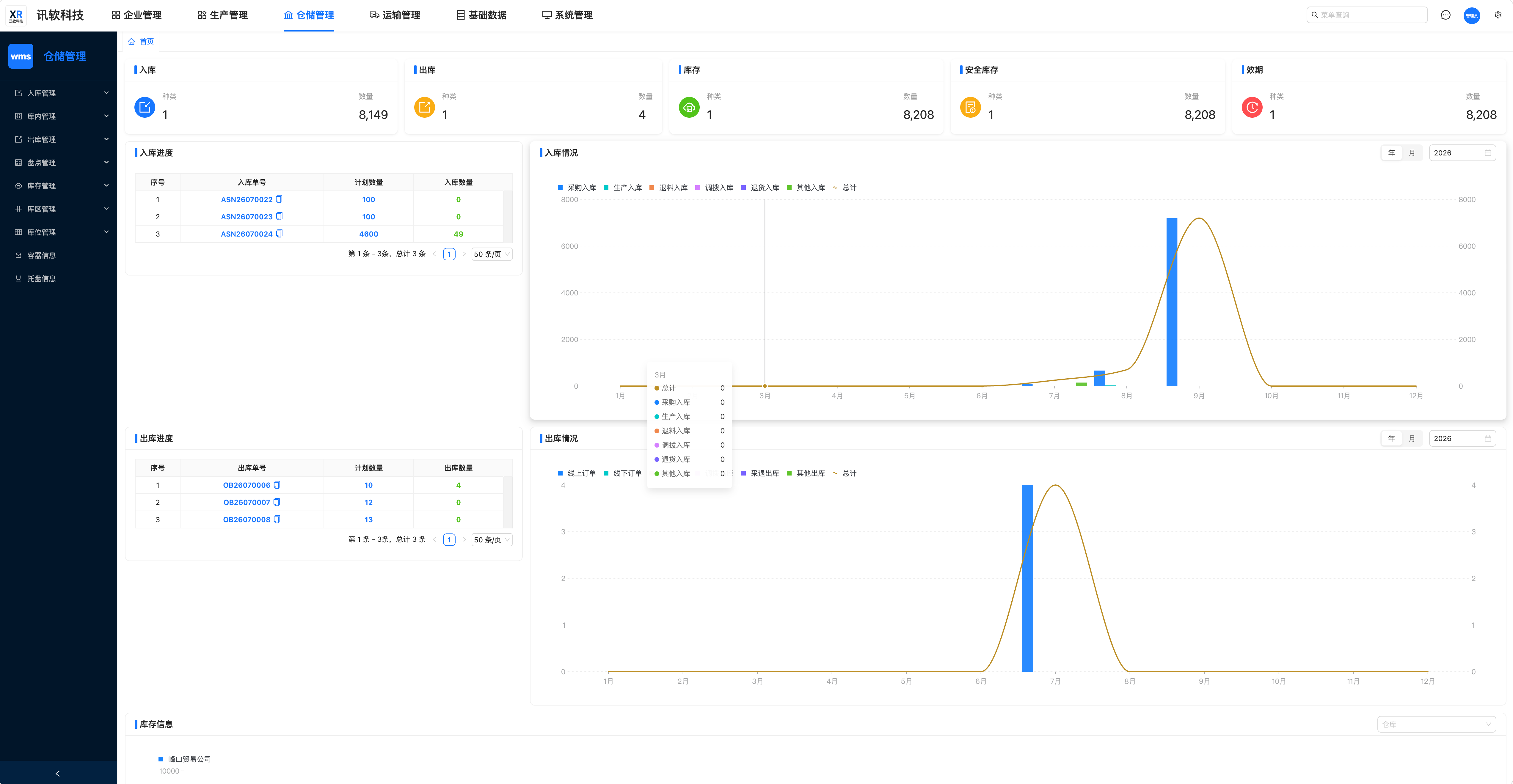The image size is (1513, 784).
Task: Expand the 入库管理 sidebar submenu
Action: click(x=59, y=93)
